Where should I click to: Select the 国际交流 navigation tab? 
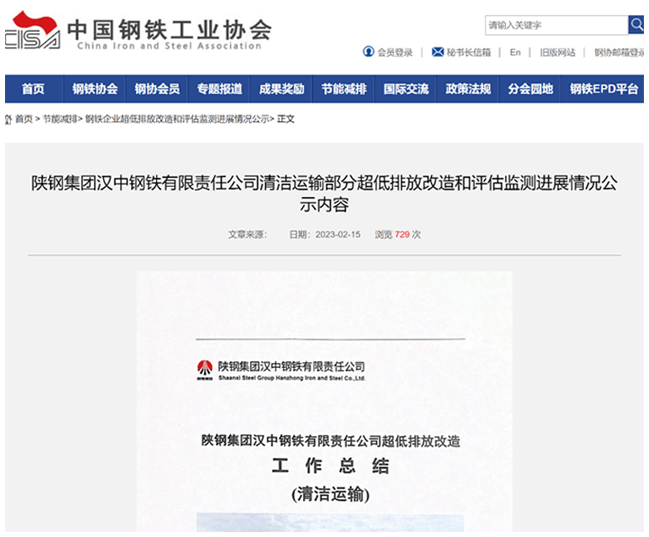pos(406,89)
